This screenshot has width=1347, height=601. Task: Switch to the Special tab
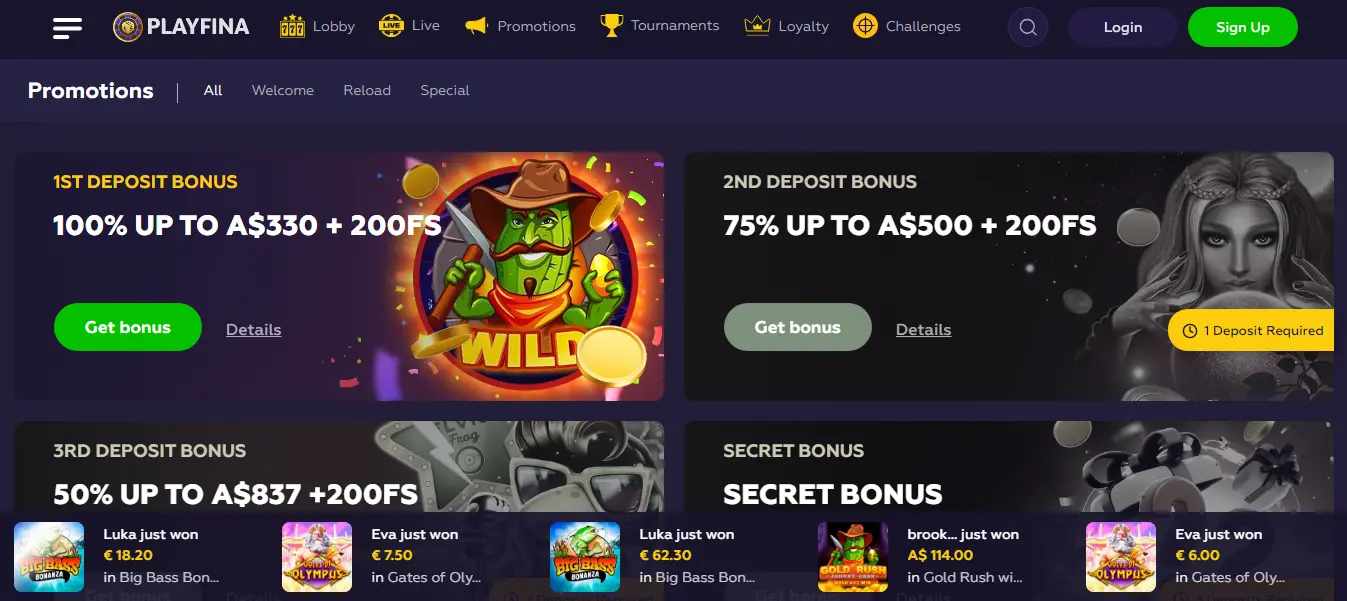tap(445, 90)
